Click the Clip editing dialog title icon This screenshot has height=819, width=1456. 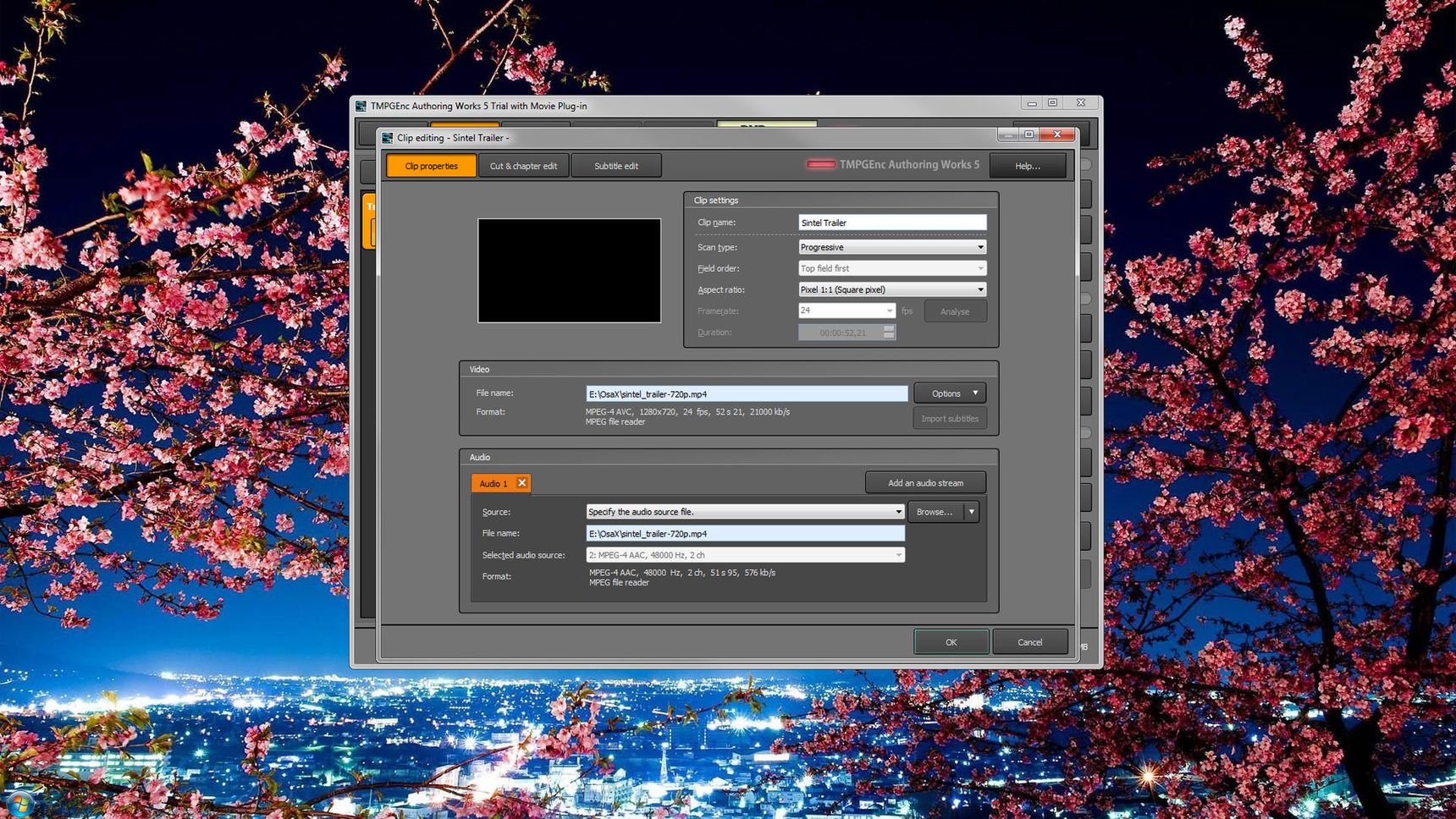click(388, 138)
